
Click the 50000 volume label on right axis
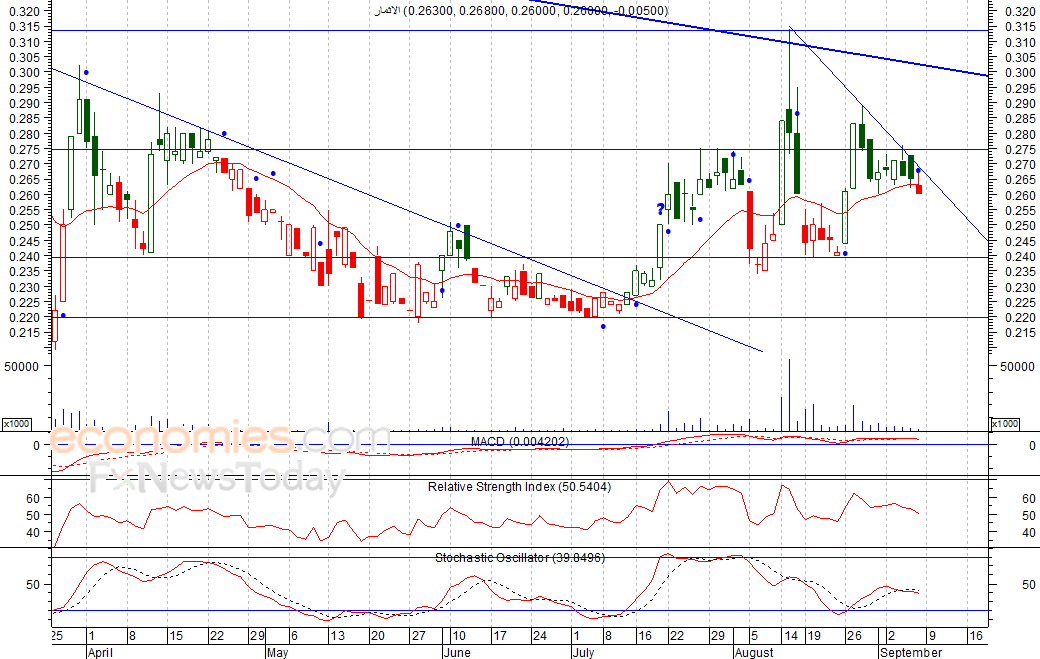1017,367
